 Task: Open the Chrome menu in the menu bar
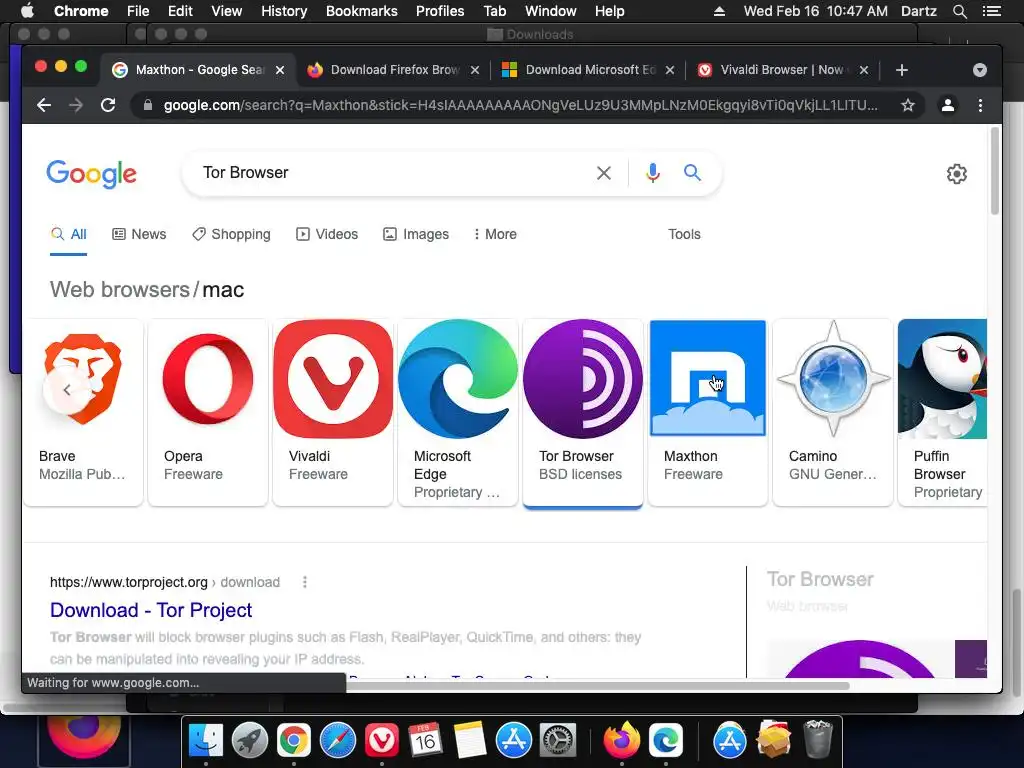[x=81, y=11]
